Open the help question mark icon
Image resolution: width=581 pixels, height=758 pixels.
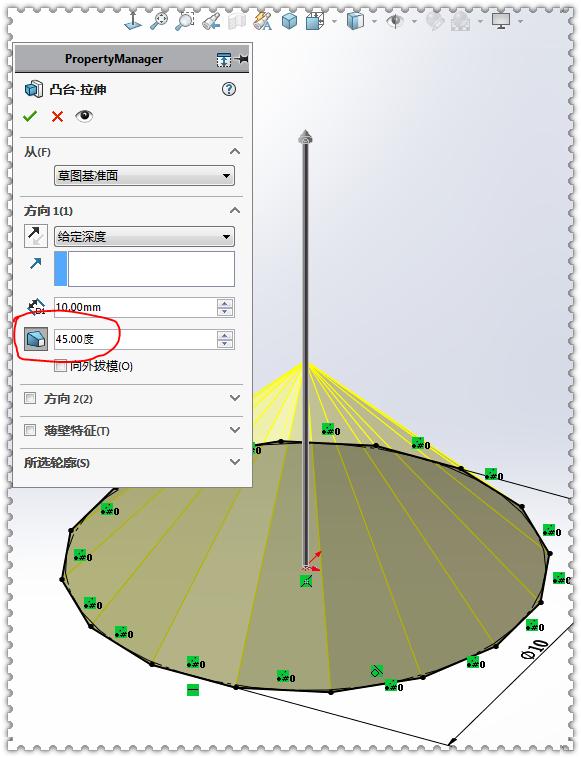pyautogui.click(x=229, y=89)
